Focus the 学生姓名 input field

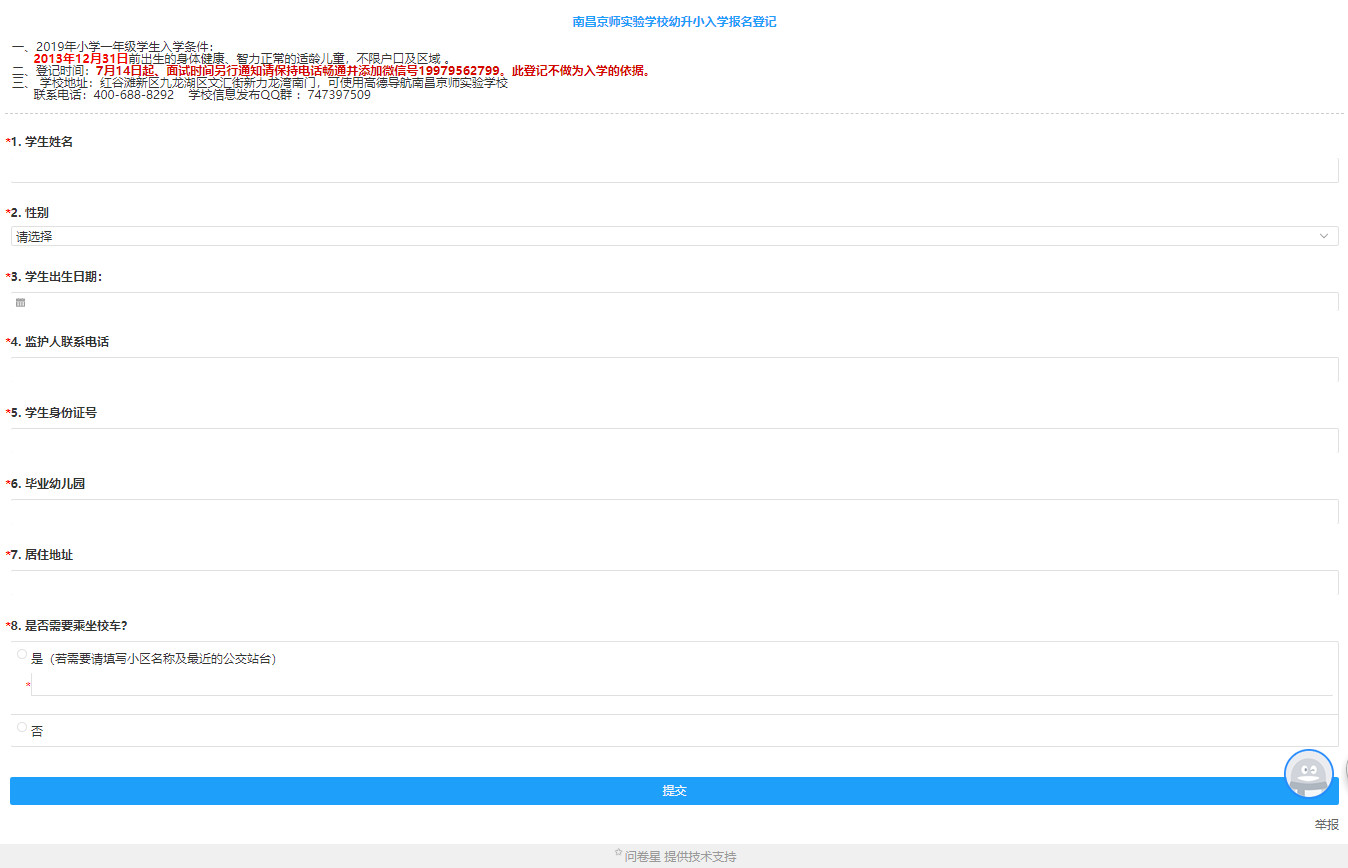click(674, 170)
